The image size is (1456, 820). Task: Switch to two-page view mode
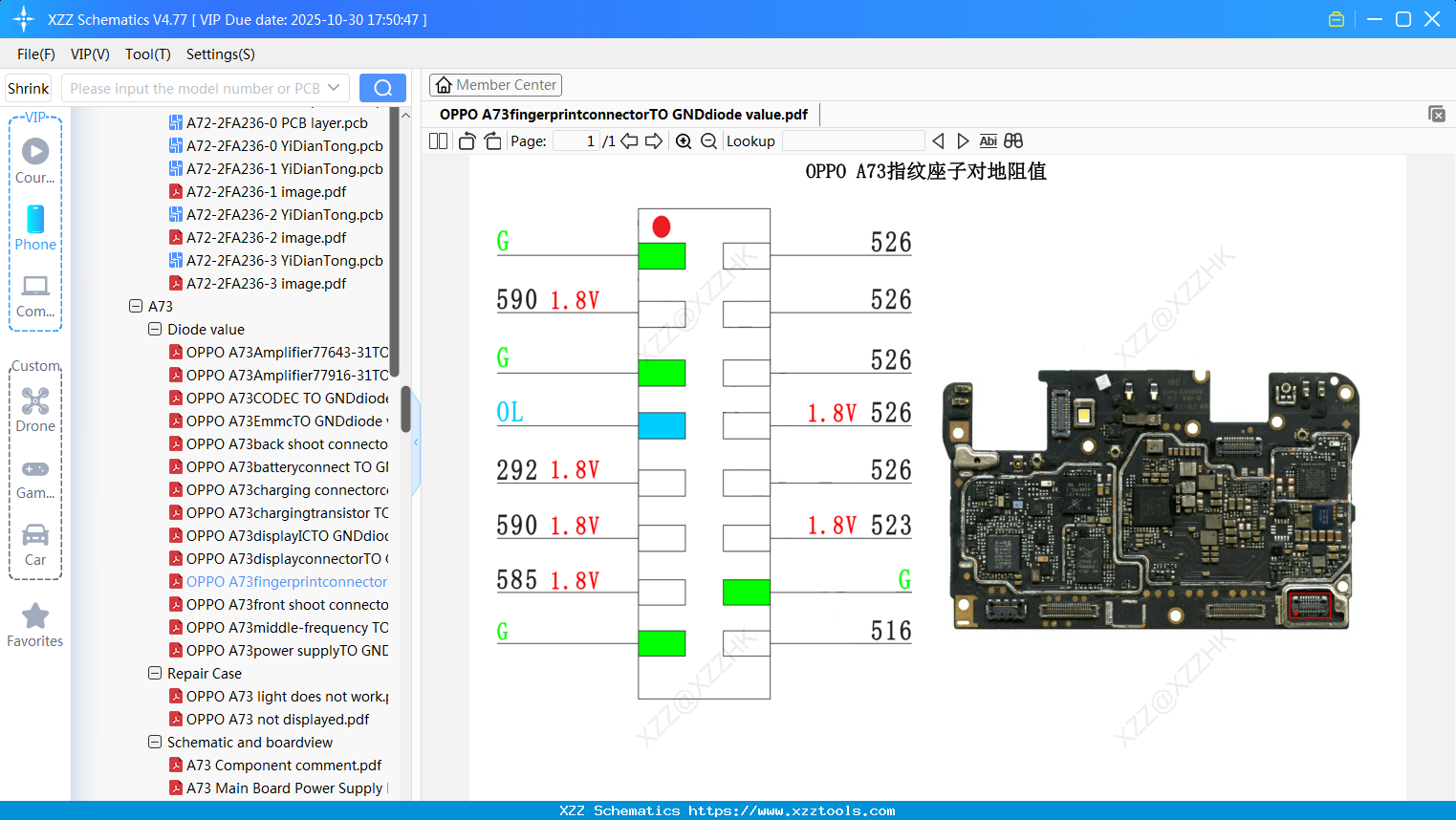pyautogui.click(x=437, y=140)
